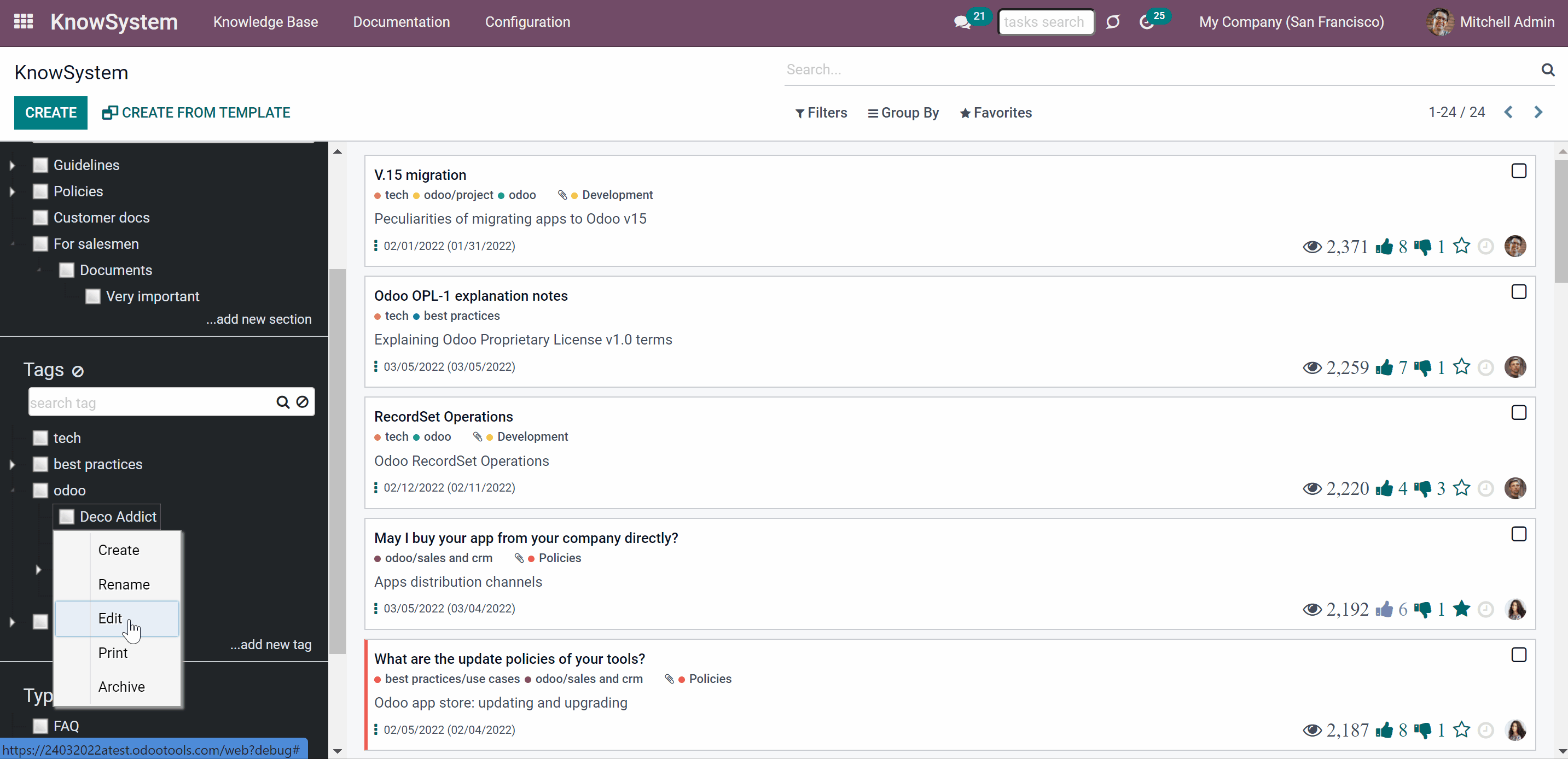Go to previous page arrow

pyautogui.click(x=1508, y=113)
